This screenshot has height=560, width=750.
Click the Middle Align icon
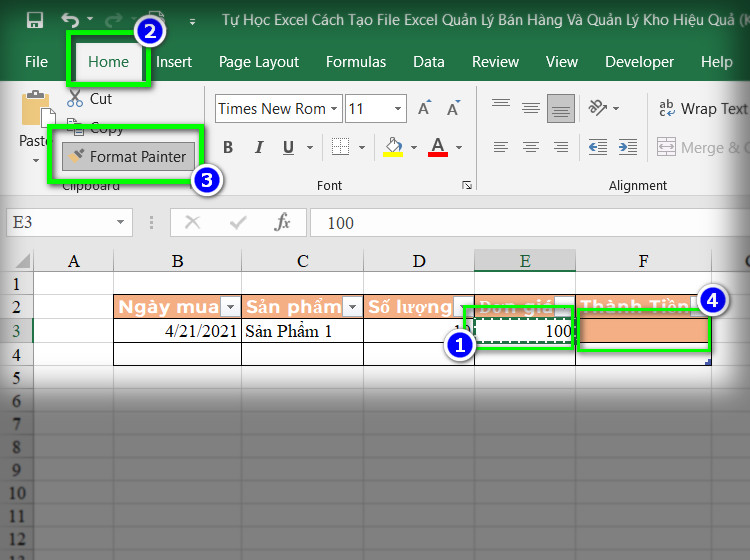(x=531, y=109)
